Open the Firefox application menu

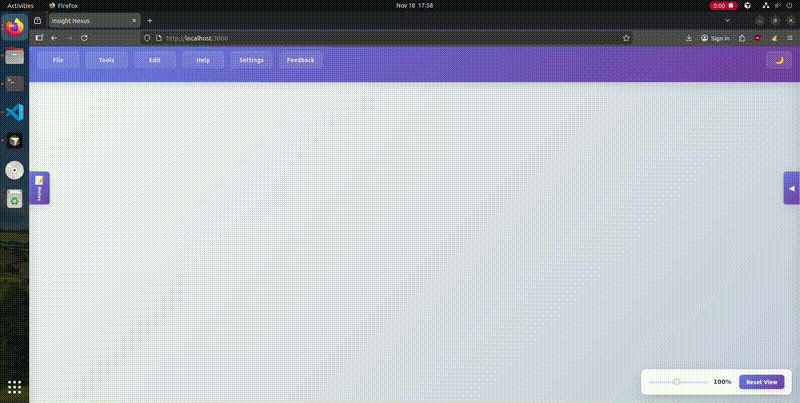click(x=790, y=38)
